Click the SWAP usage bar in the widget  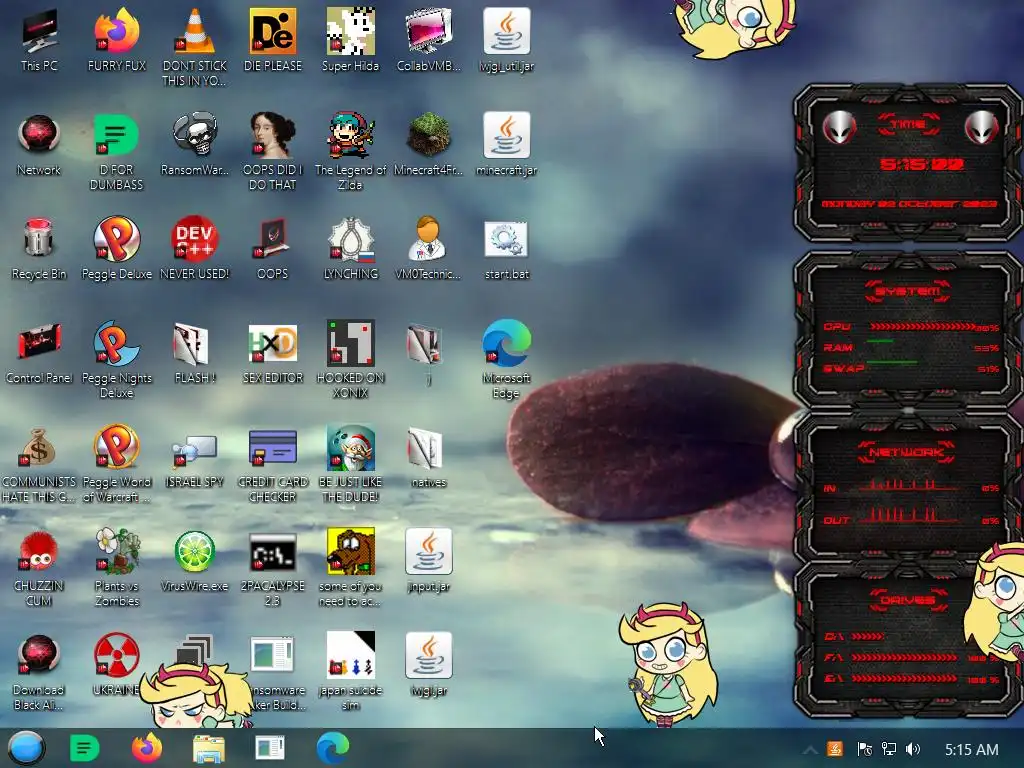(x=892, y=362)
